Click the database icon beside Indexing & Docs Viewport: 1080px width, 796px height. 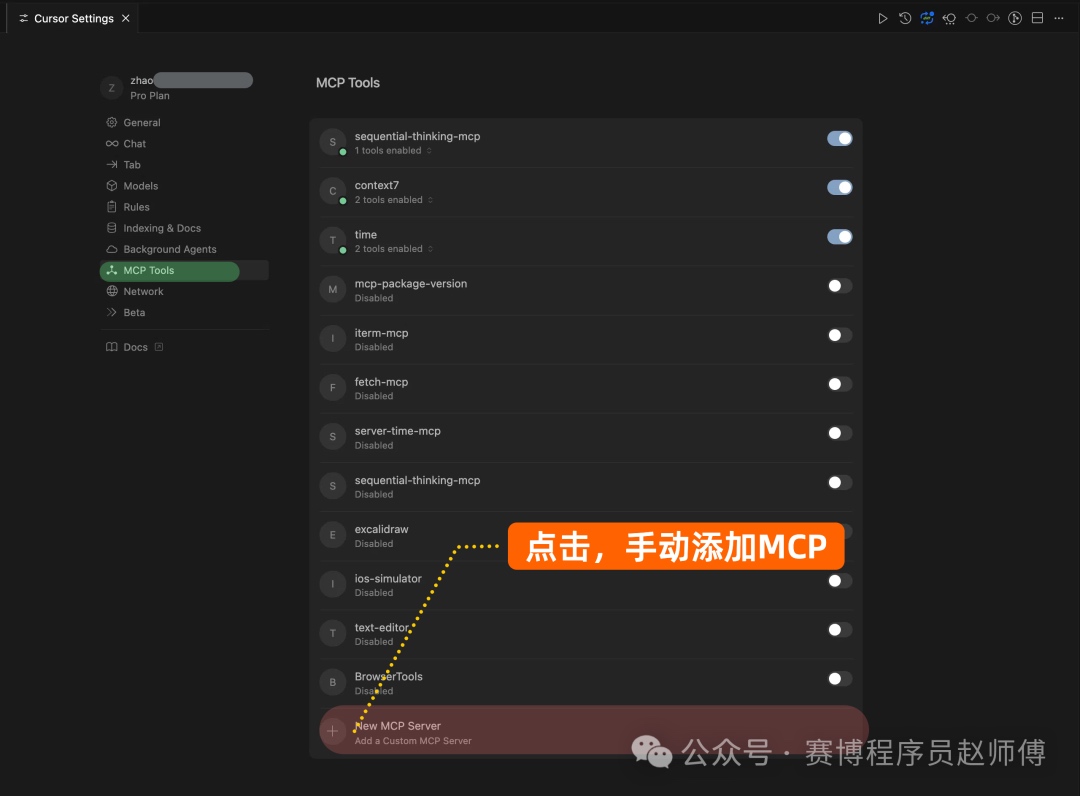click(112, 228)
